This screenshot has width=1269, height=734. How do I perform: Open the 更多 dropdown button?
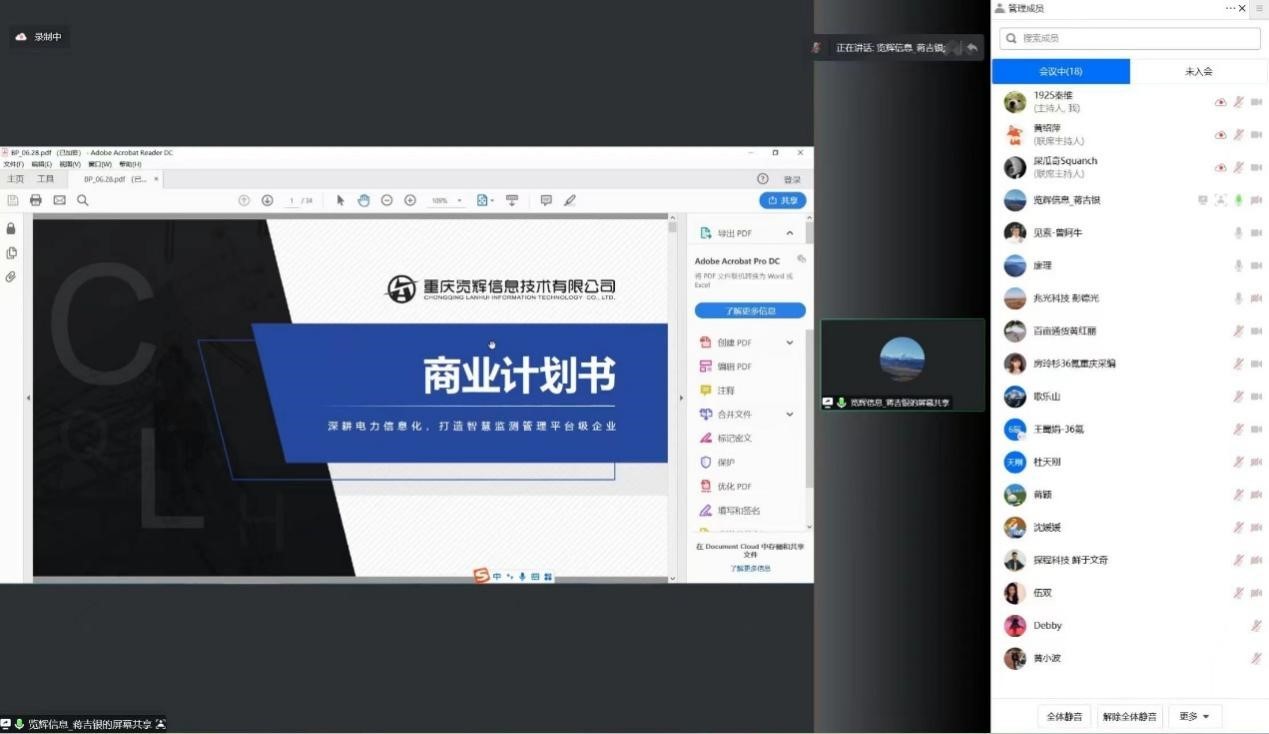tap(1194, 716)
